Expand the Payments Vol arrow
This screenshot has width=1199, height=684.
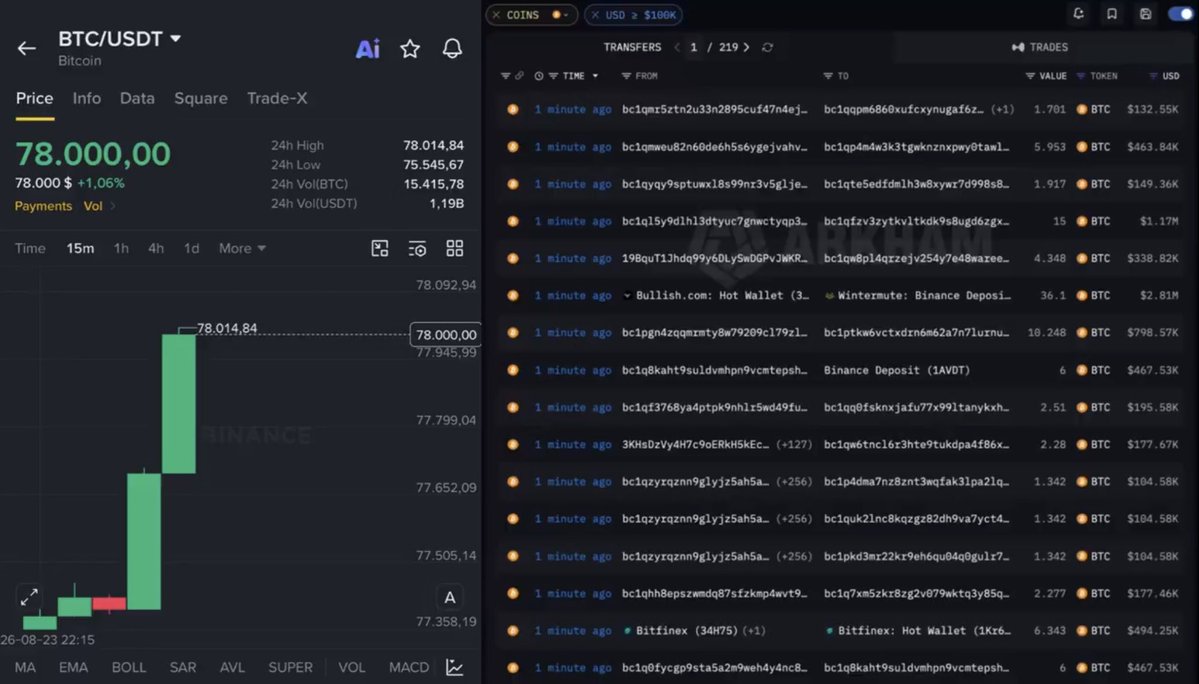coord(113,206)
